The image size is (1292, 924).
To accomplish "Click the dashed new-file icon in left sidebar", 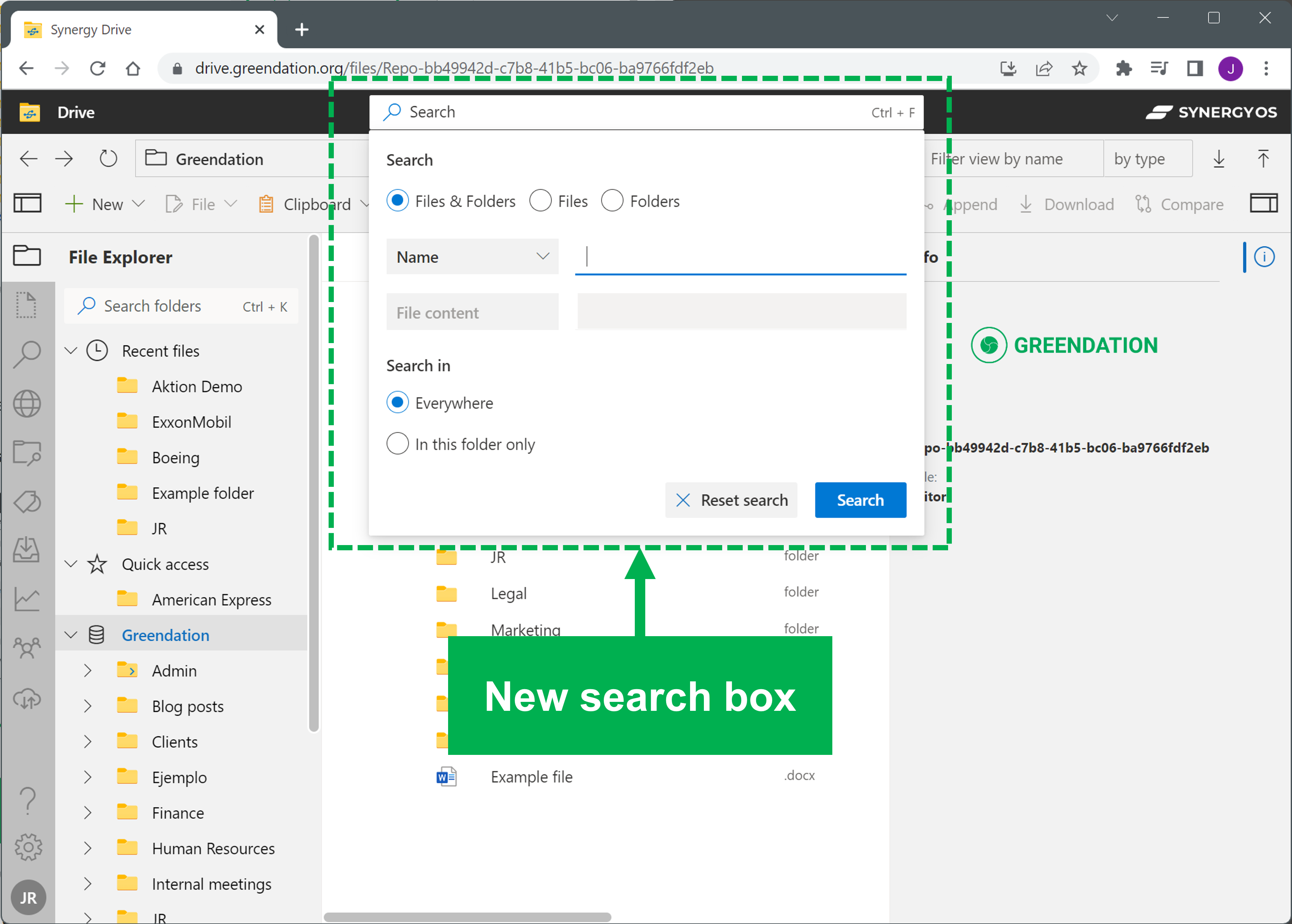I will pos(27,305).
